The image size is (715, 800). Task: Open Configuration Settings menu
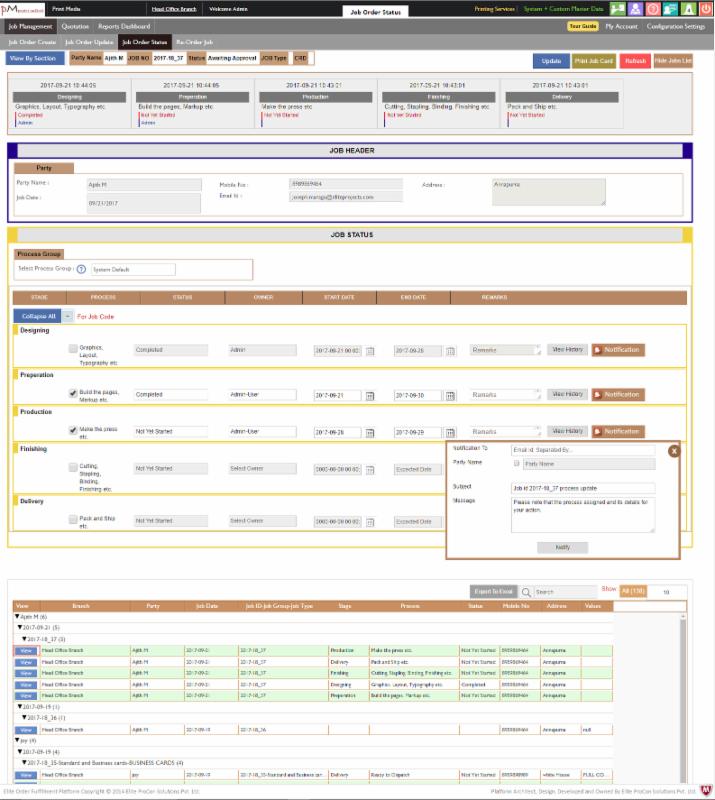tap(676, 26)
